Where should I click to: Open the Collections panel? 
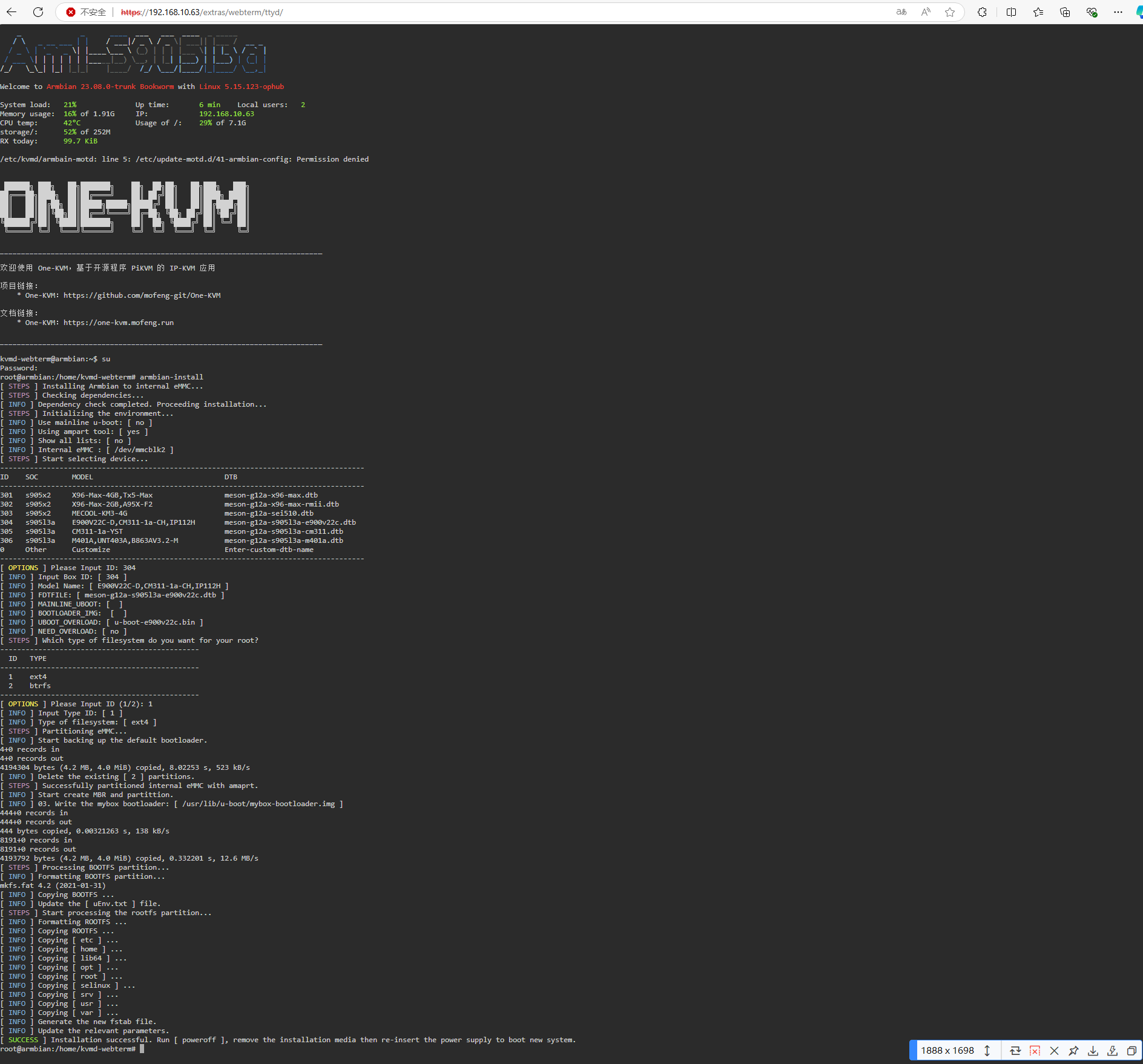(1065, 12)
